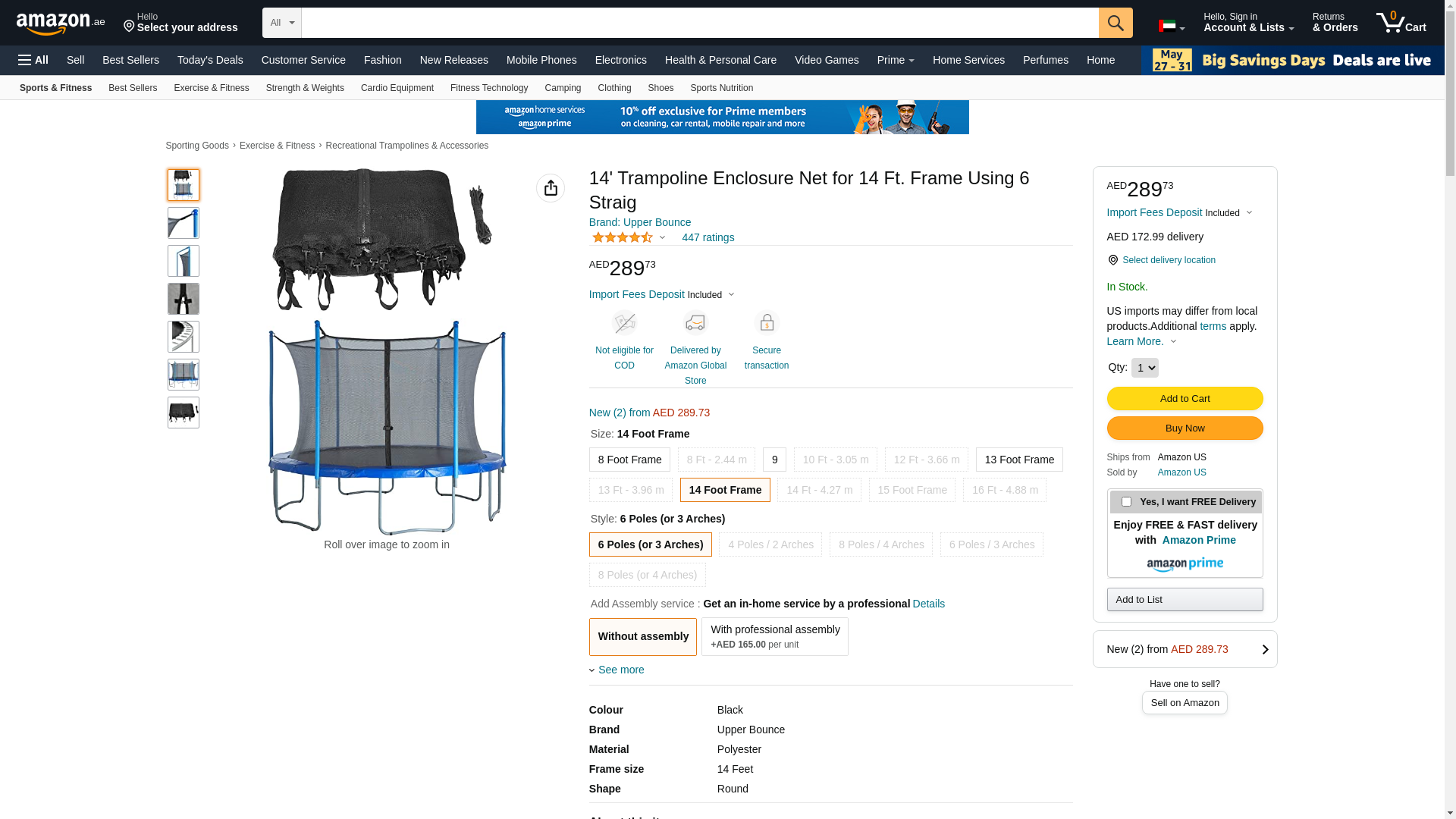This screenshot has width=1456, height=819.
Task: Click the search magnifier button
Action: tap(1116, 23)
